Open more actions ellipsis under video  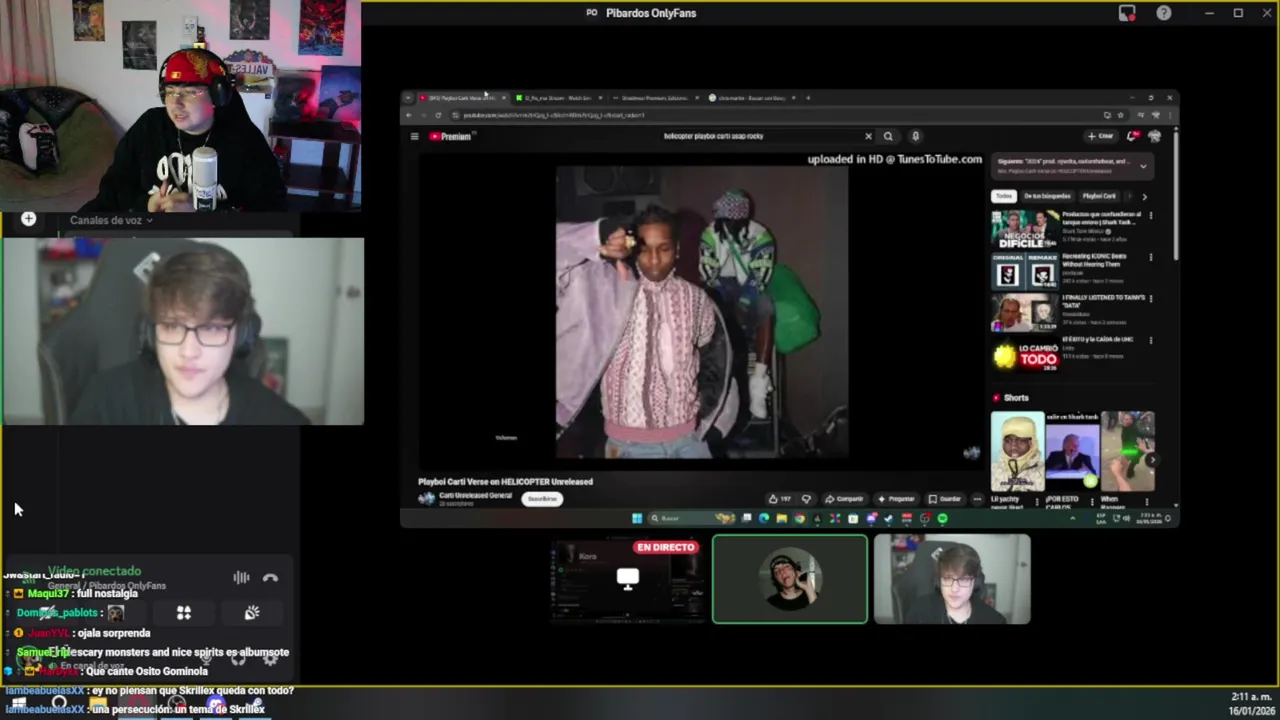coord(977,499)
